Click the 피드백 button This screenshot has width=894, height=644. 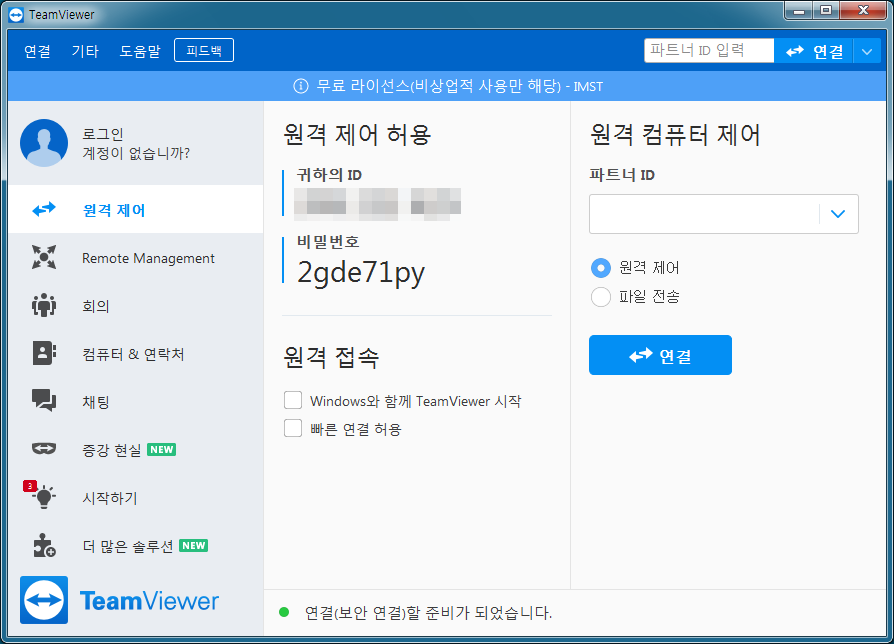[204, 50]
